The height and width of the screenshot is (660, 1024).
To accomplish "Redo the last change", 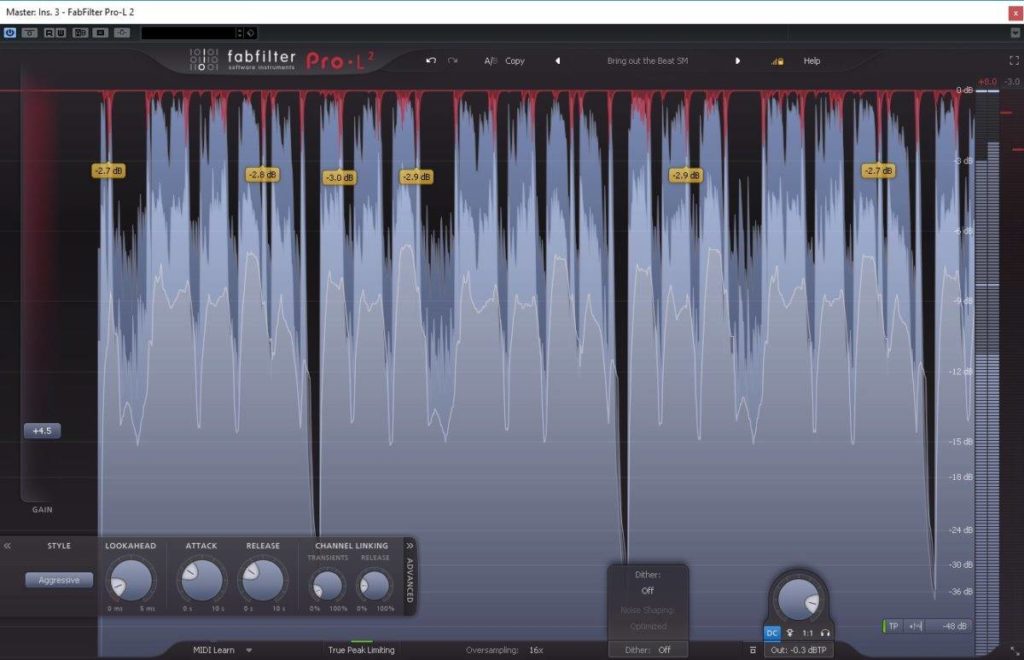I will (453, 61).
